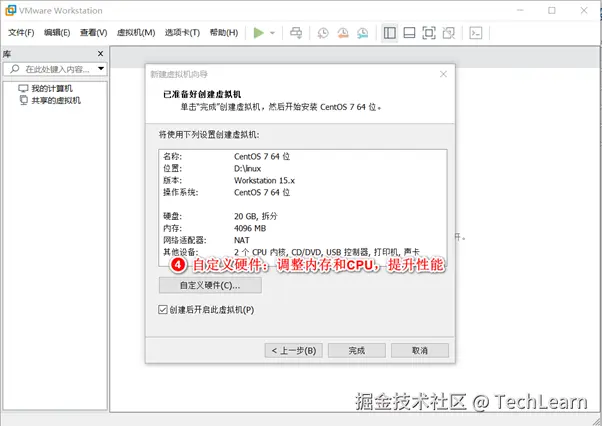Click the name value CentOS 7 64 位
Screen dimensions: 602x426
262,156
